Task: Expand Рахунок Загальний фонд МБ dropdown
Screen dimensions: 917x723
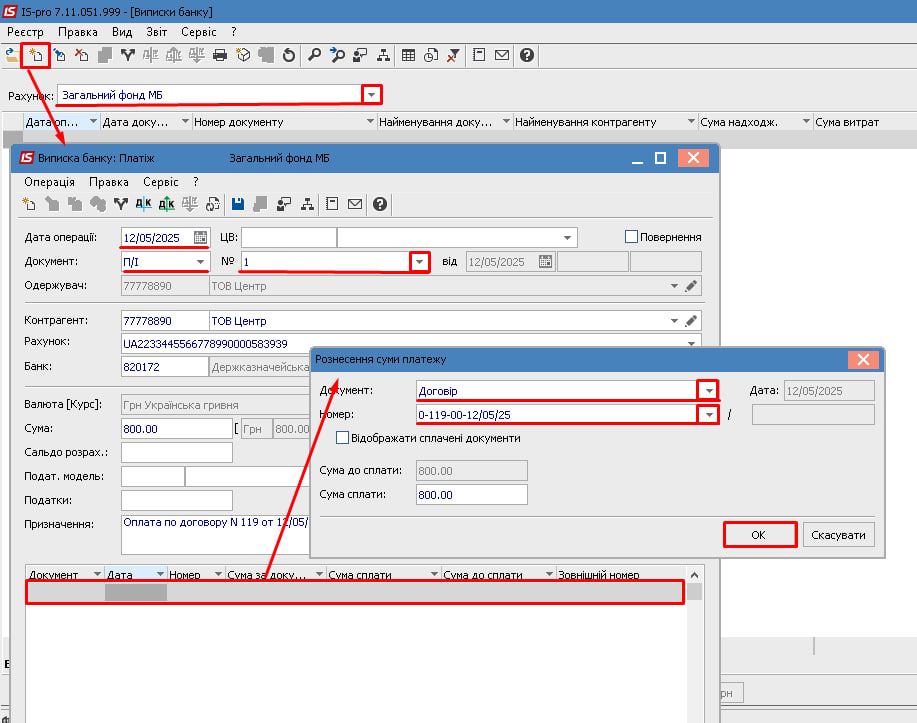Action: [x=371, y=95]
